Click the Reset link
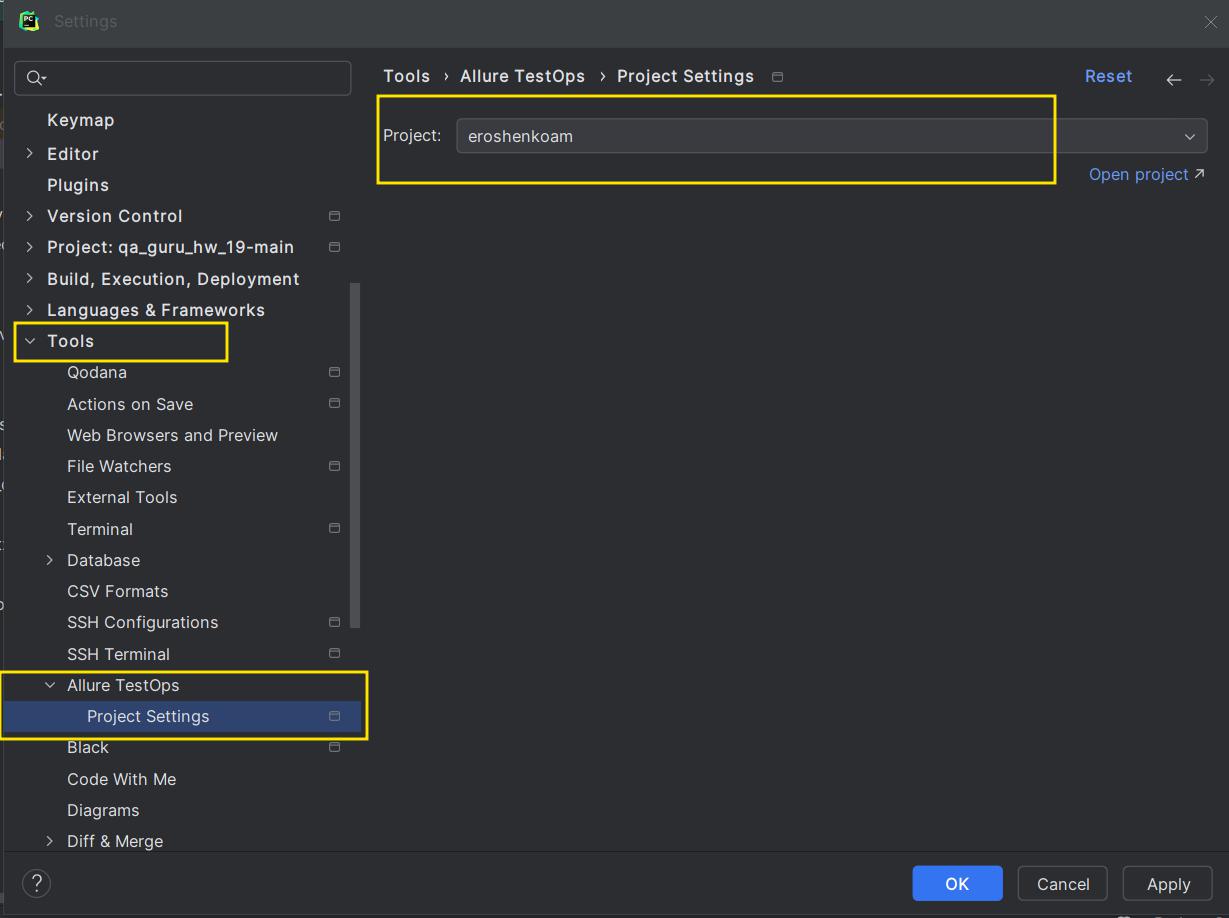Screen dimensions: 1229x918 [1108, 76]
